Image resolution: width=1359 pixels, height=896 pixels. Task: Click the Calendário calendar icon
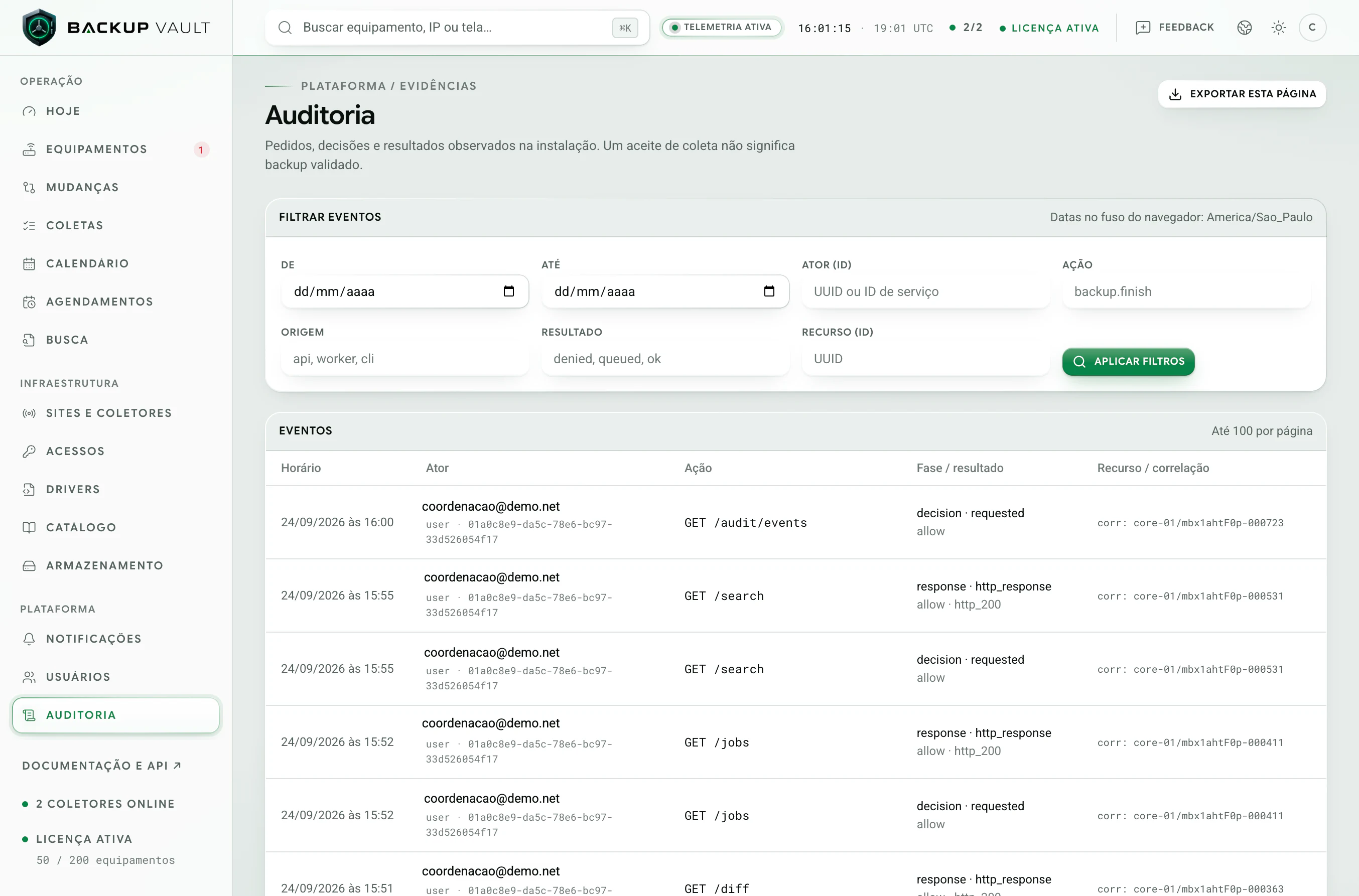(29, 263)
